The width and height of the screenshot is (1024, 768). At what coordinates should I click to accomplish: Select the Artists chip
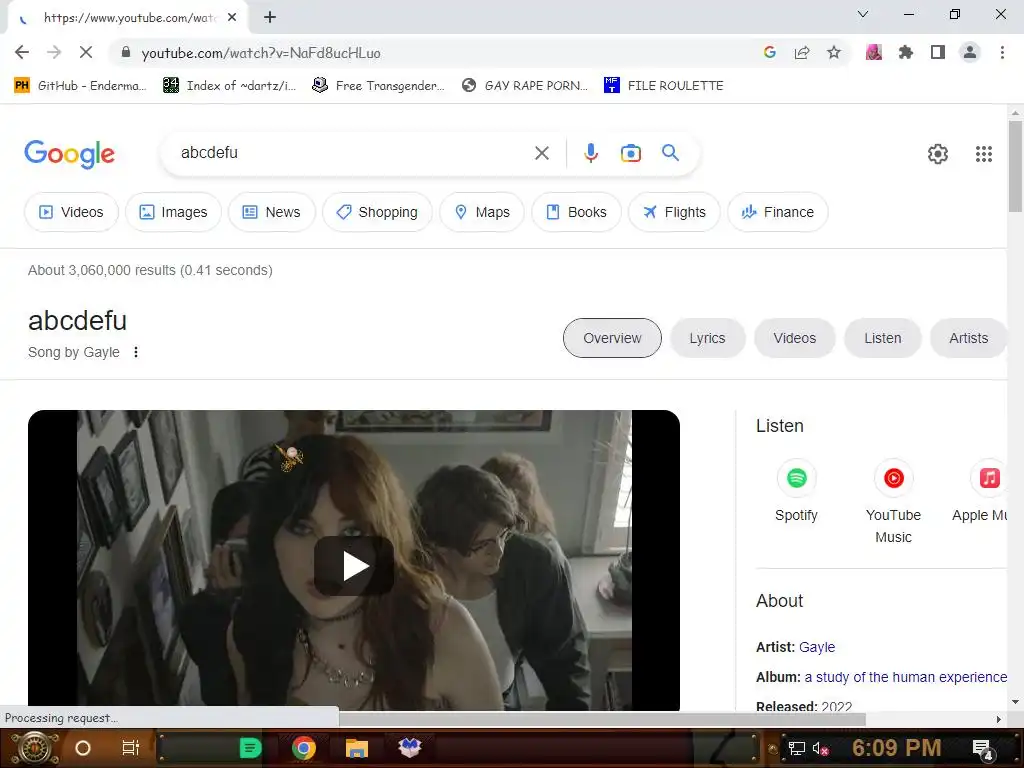pyautogui.click(x=968, y=338)
